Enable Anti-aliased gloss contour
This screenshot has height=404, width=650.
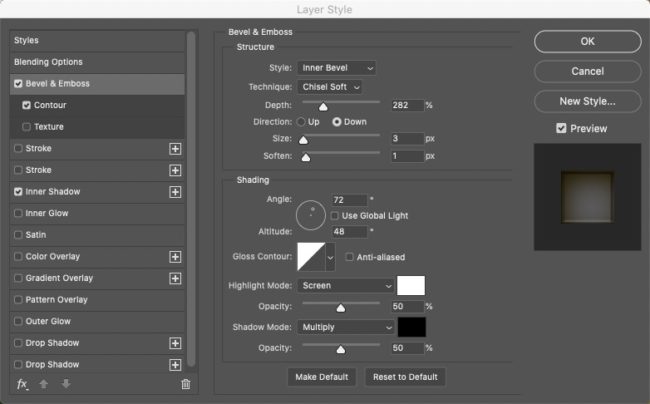pyautogui.click(x=349, y=257)
